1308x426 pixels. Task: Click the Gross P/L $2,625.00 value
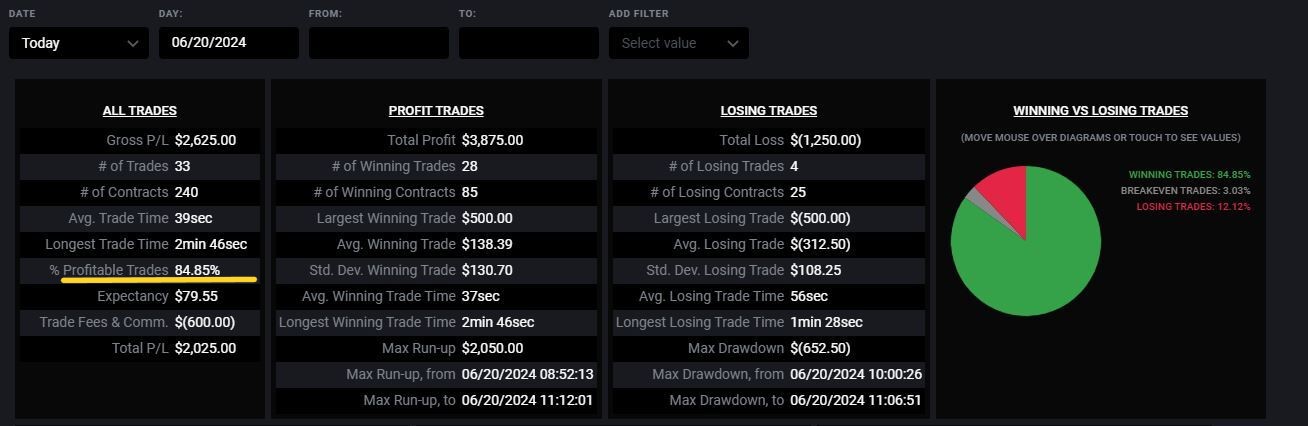pyautogui.click(x=205, y=140)
